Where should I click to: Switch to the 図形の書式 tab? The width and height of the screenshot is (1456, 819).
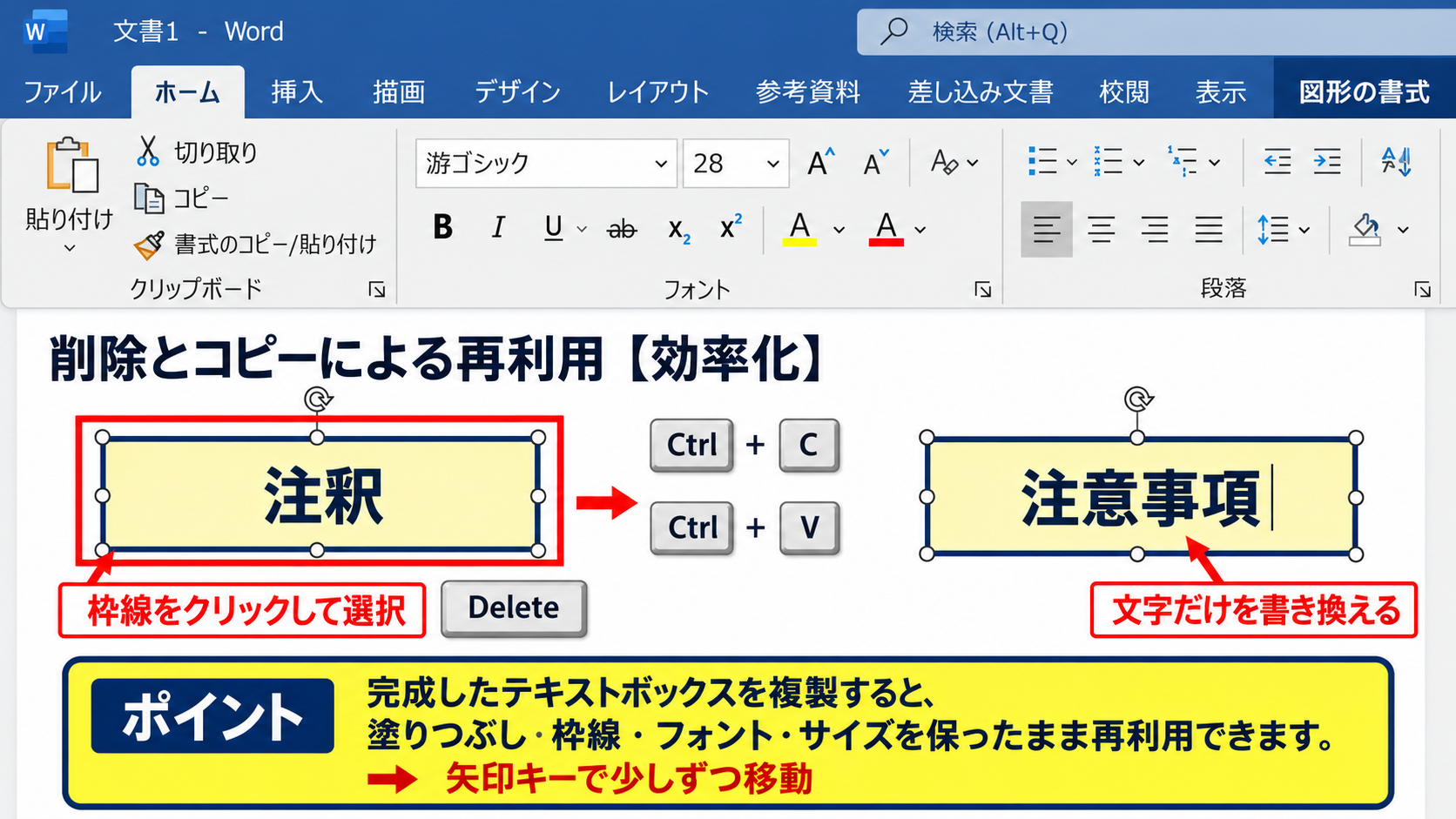coord(1365,91)
